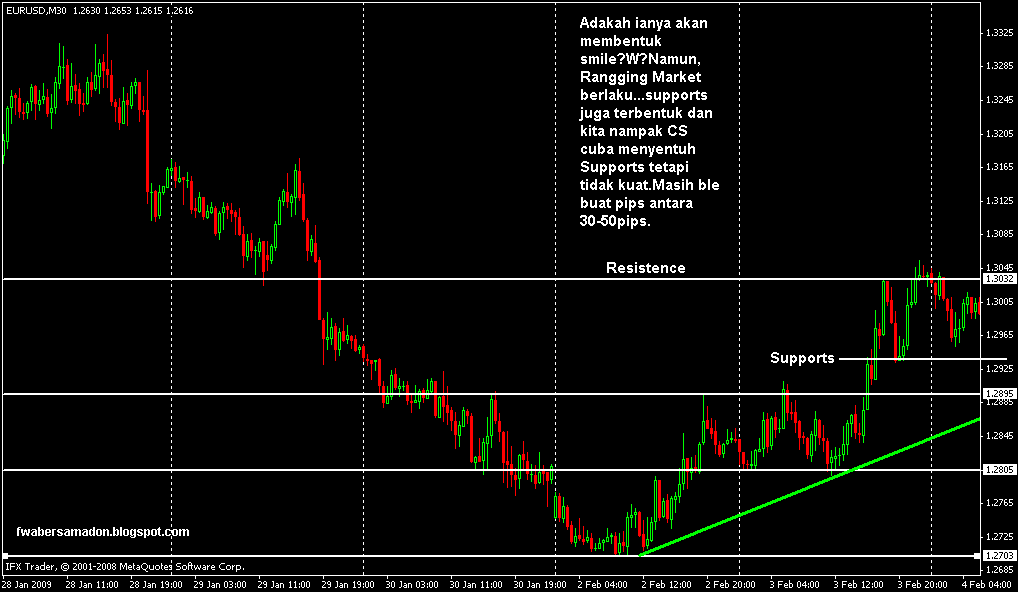Click the IFX Trader MetaQuotes copyright text
The width and height of the screenshot is (1018, 592).
pos(125,566)
